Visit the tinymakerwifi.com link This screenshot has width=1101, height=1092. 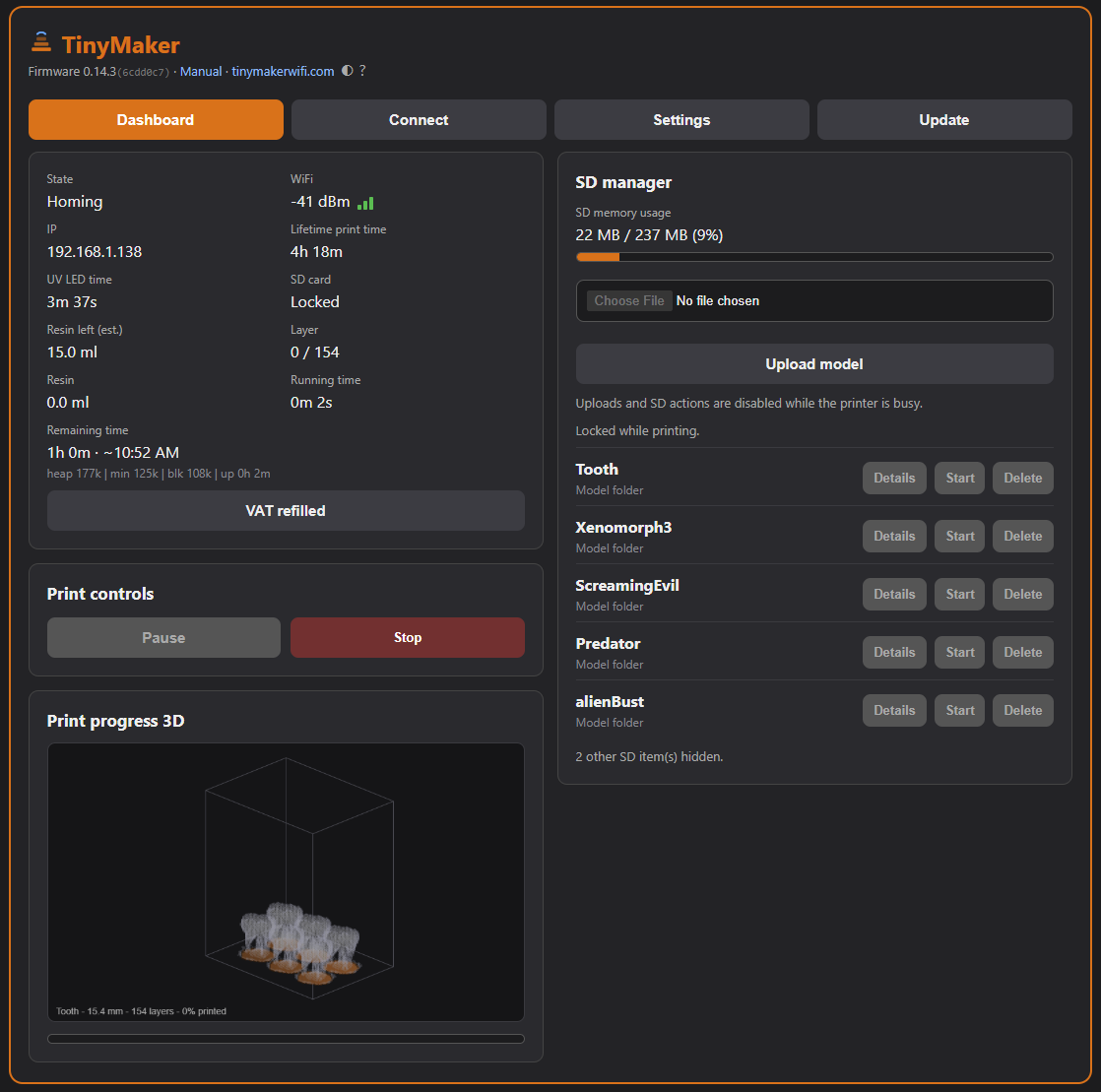pos(283,71)
